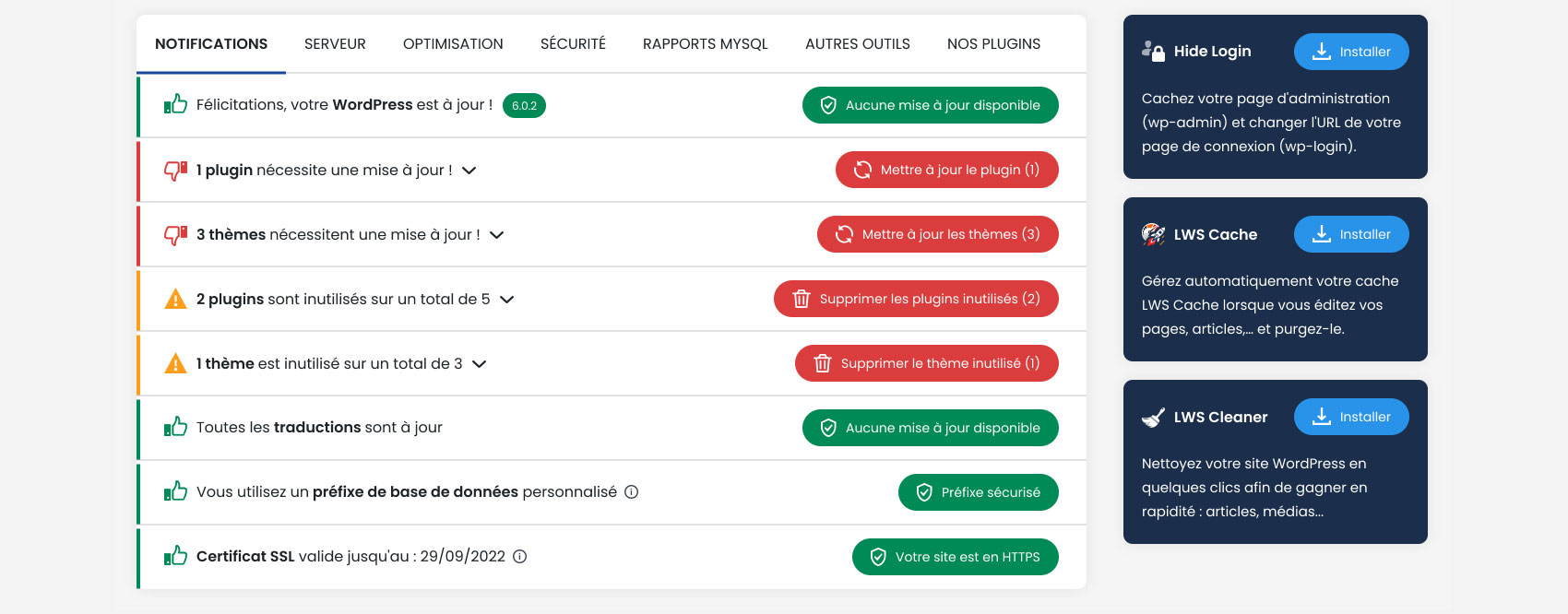Click the LWS Cleaner card title
Screen dimensions: 1568x614
[1220, 418]
